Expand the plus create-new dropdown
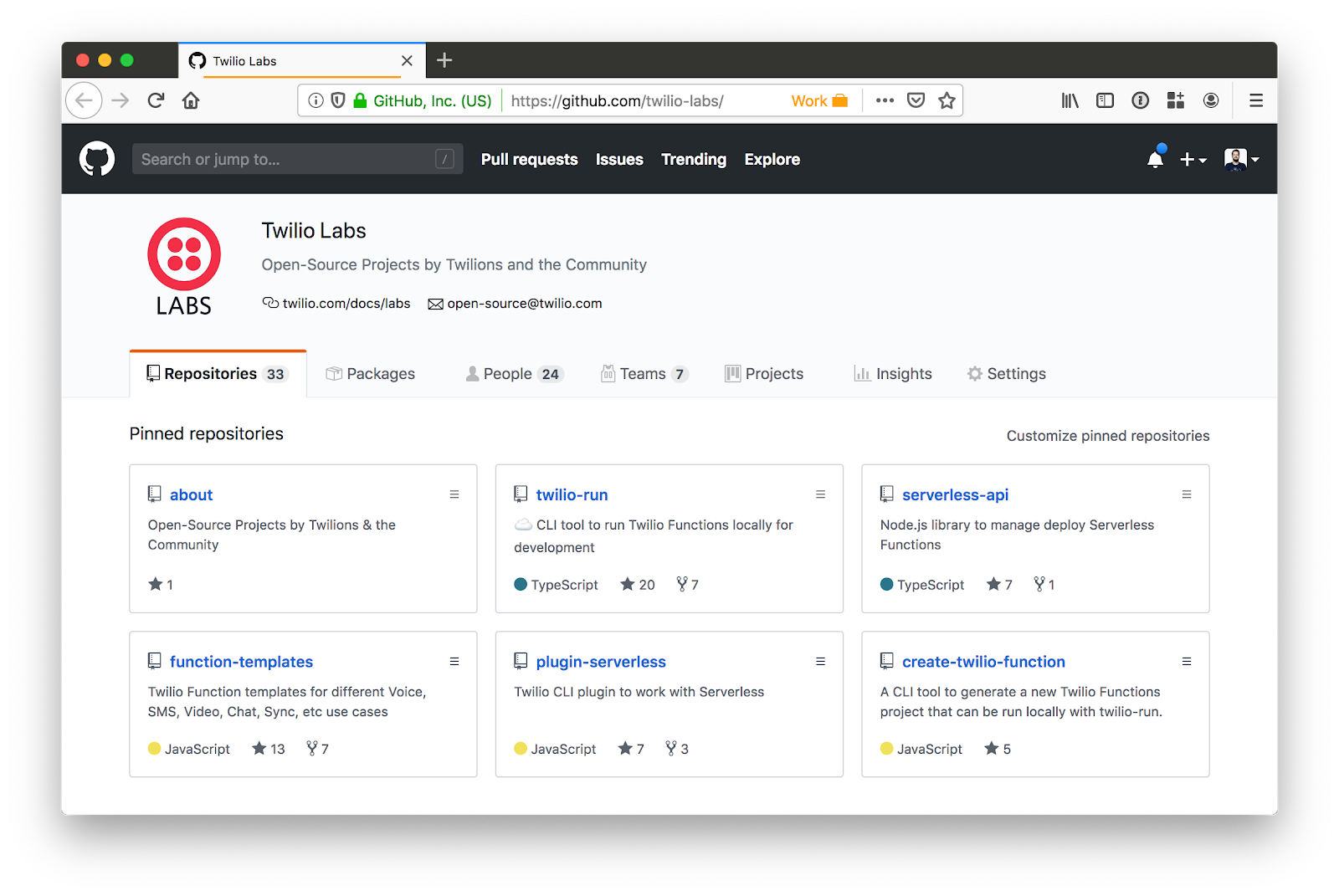 (1193, 159)
